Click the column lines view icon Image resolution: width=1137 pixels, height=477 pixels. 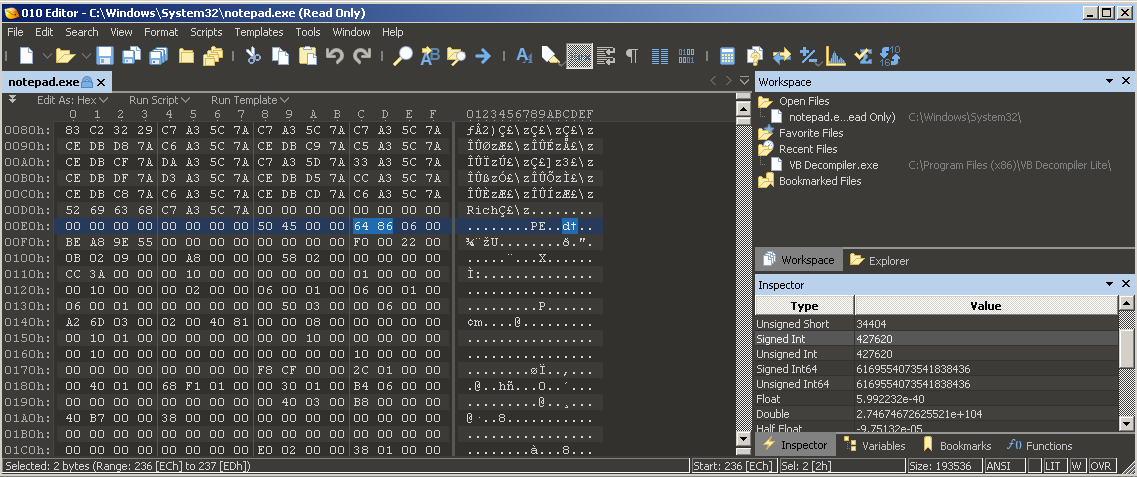(660, 56)
